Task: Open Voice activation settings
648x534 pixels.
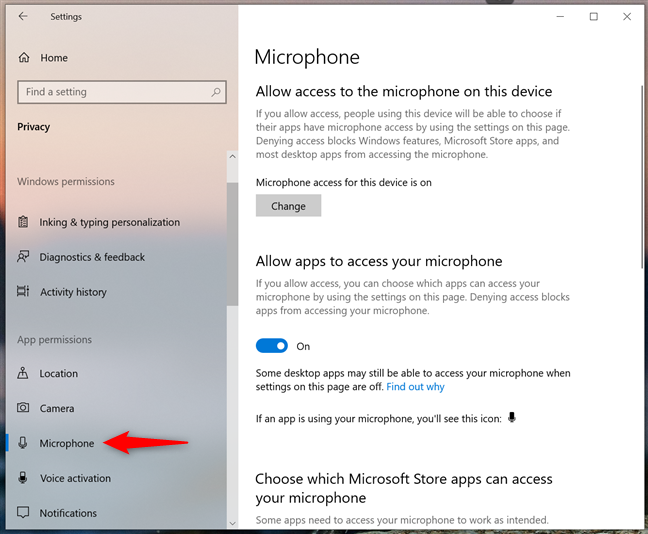Action: 75,478
